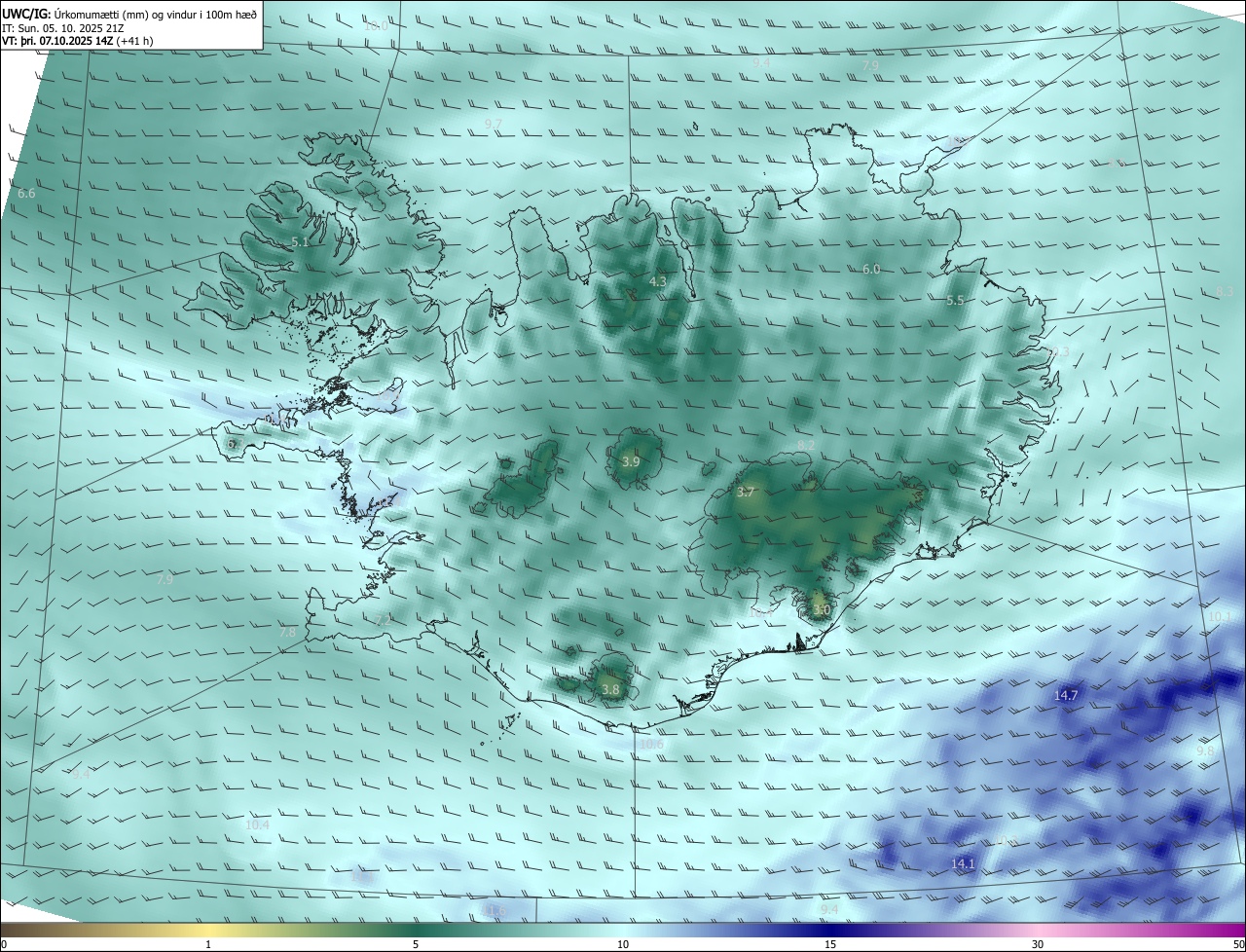Click the 15 tick on the color scale
Screen dimensions: 1246x952
coord(830,944)
